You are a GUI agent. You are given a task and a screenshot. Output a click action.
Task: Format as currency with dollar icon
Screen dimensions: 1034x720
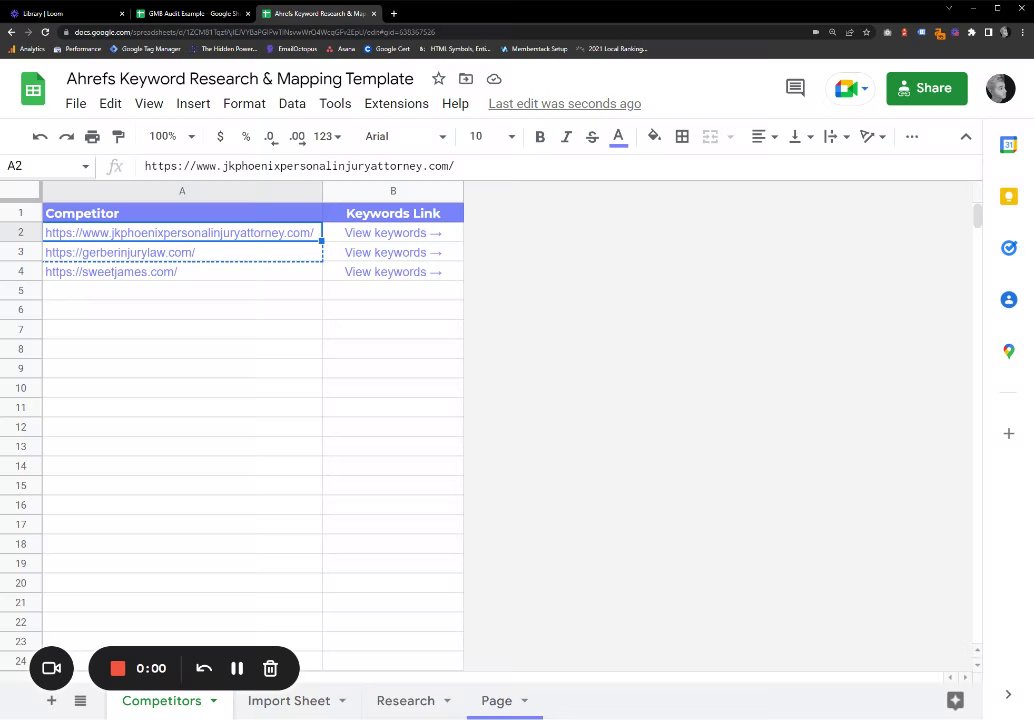pos(220,136)
